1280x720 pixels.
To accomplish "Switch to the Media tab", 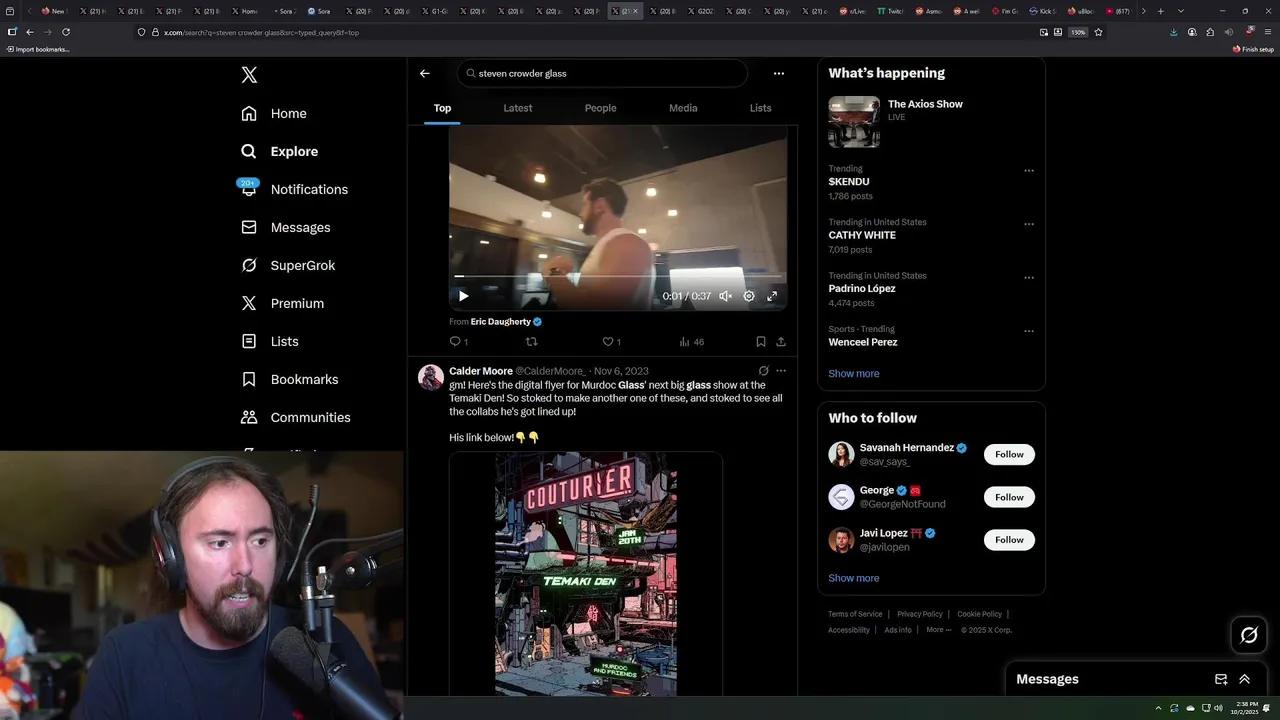I will click(683, 108).
